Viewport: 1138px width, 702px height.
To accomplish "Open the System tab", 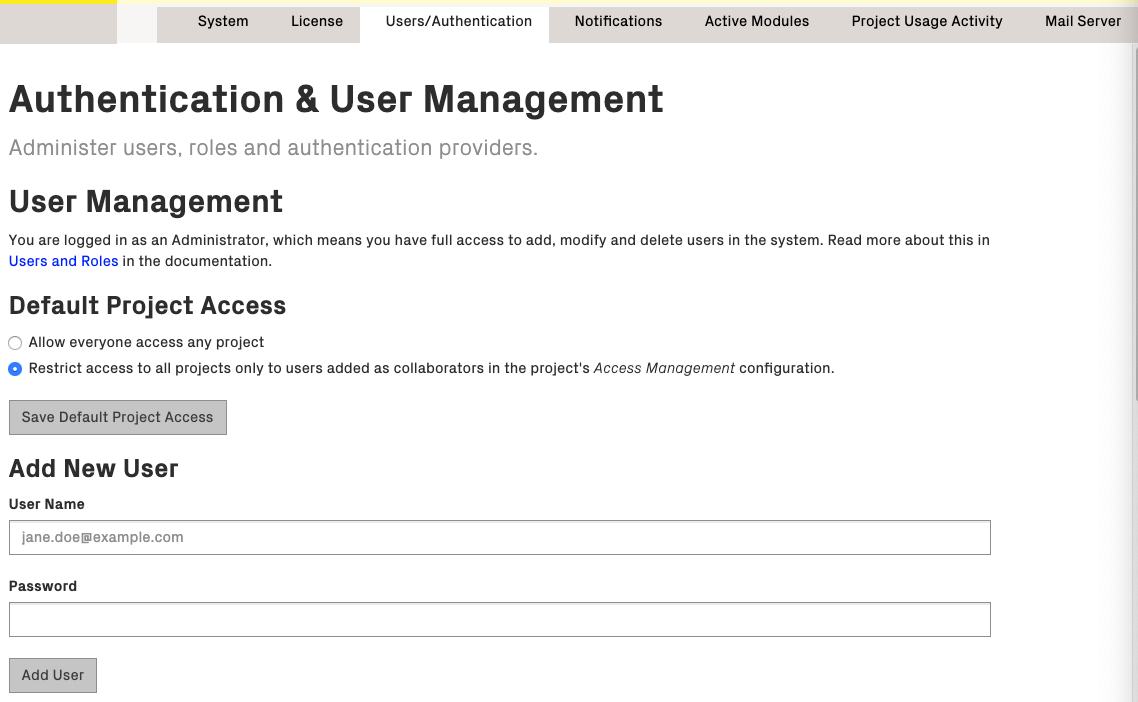I will coord(223,21).
